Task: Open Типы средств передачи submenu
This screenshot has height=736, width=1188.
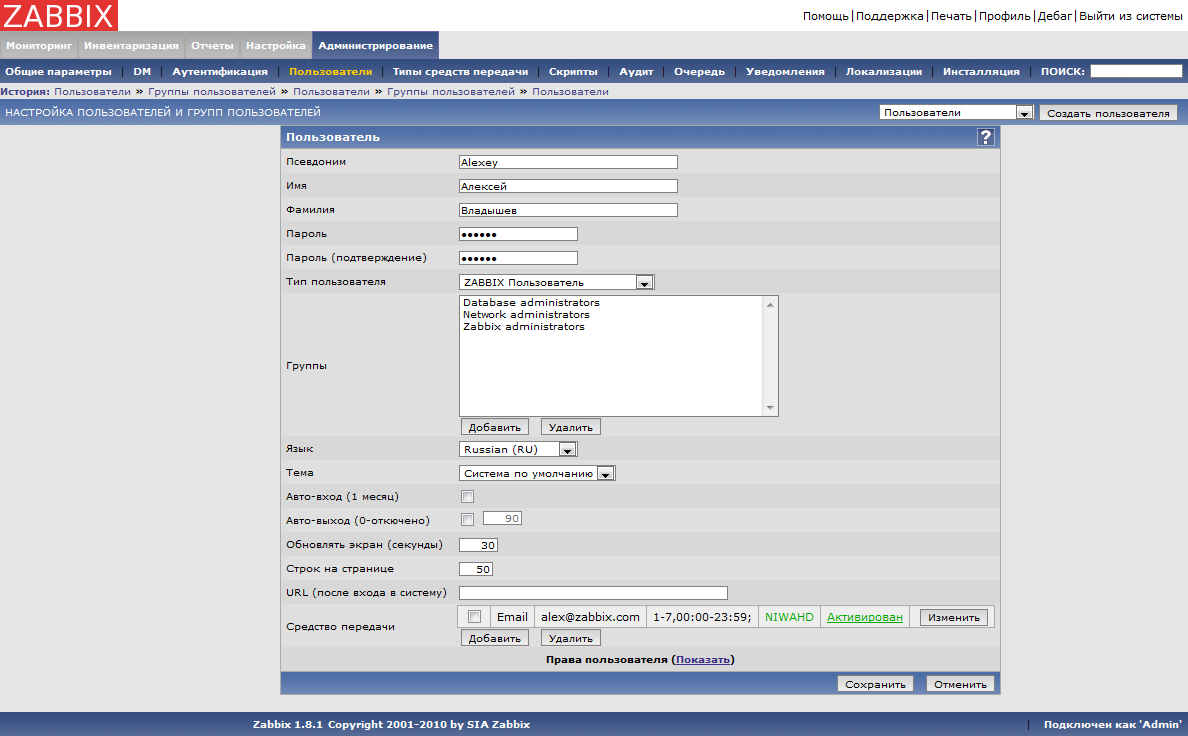Action: coord(460,71)
